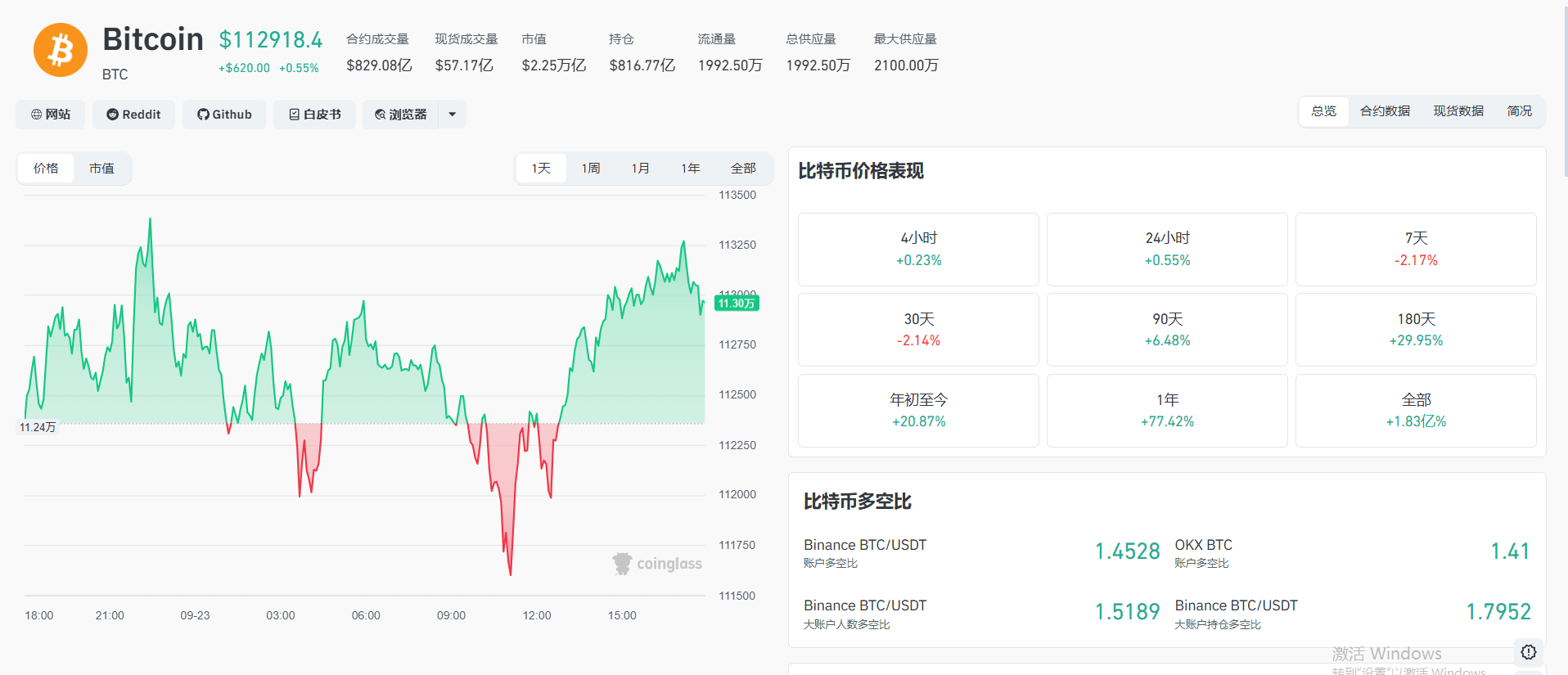Screen dimensions: 1568x675
Task: Click the 浏览器 explorer button
Action: coord(401,115)
